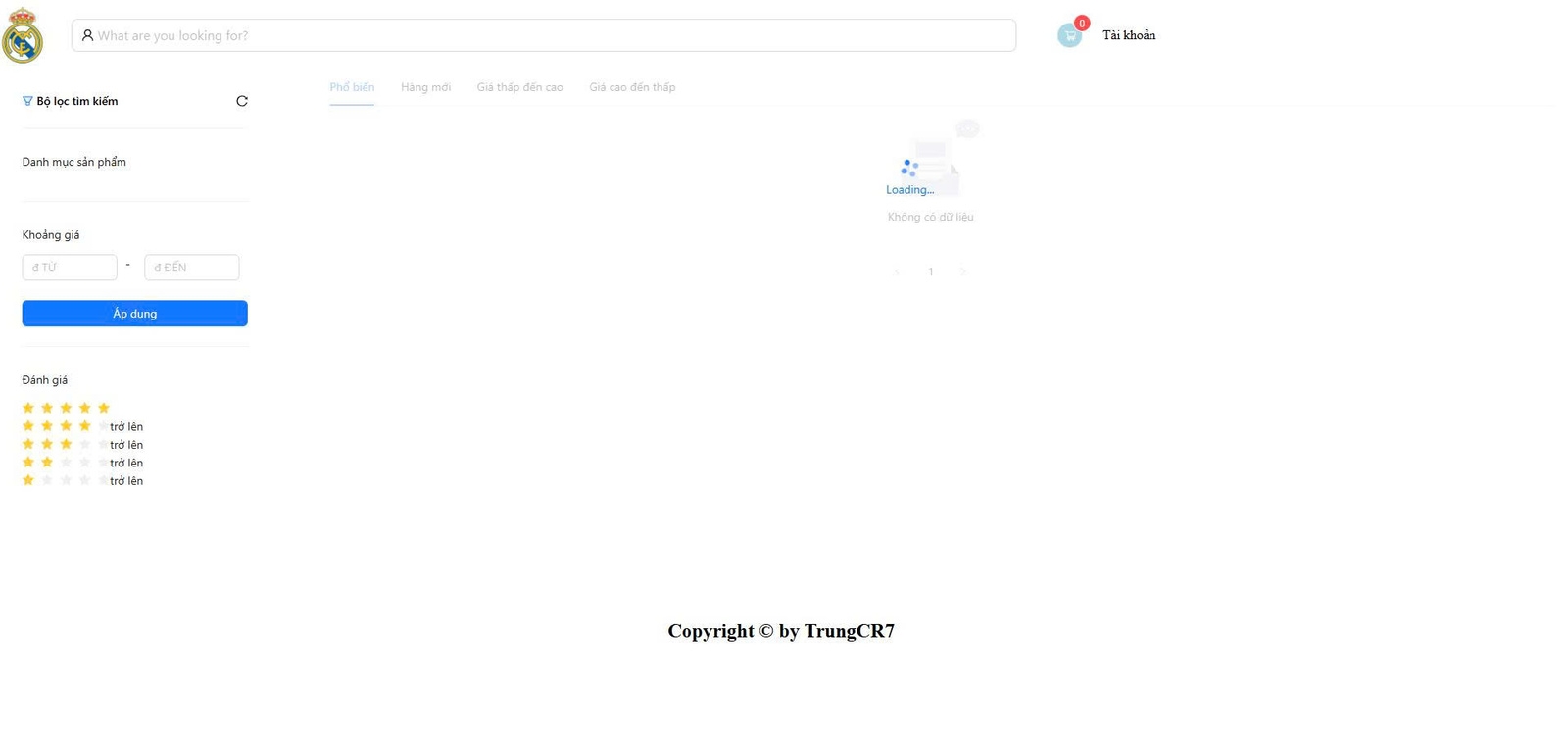Go to previous page arrow
Viewport: 1568px width, 735px height.
pyautogui.click(x=897, y=271)
